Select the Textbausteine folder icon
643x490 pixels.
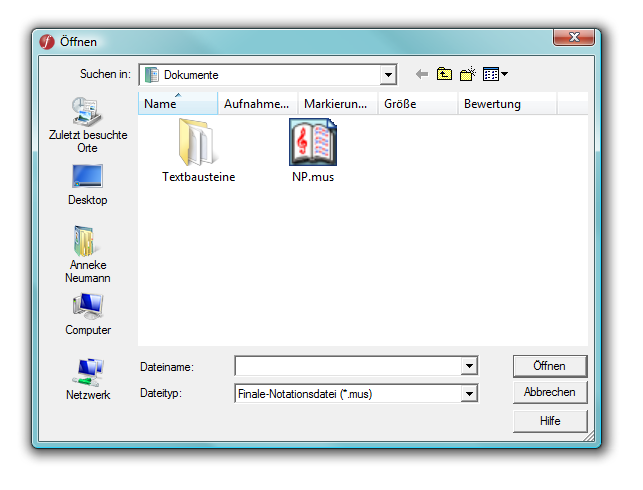pos(198,142)
